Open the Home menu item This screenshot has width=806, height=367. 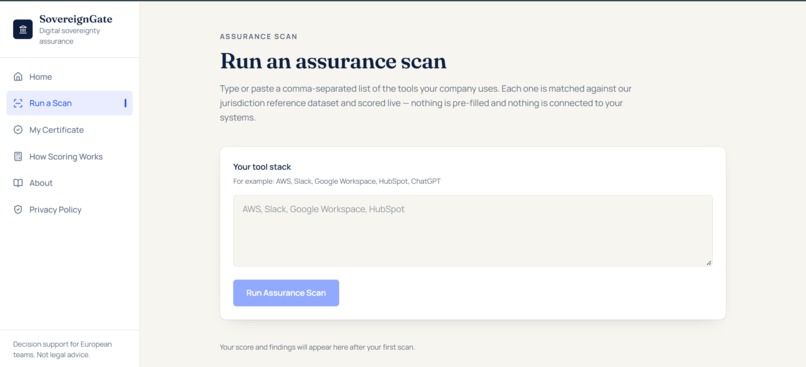pos(69,77)
